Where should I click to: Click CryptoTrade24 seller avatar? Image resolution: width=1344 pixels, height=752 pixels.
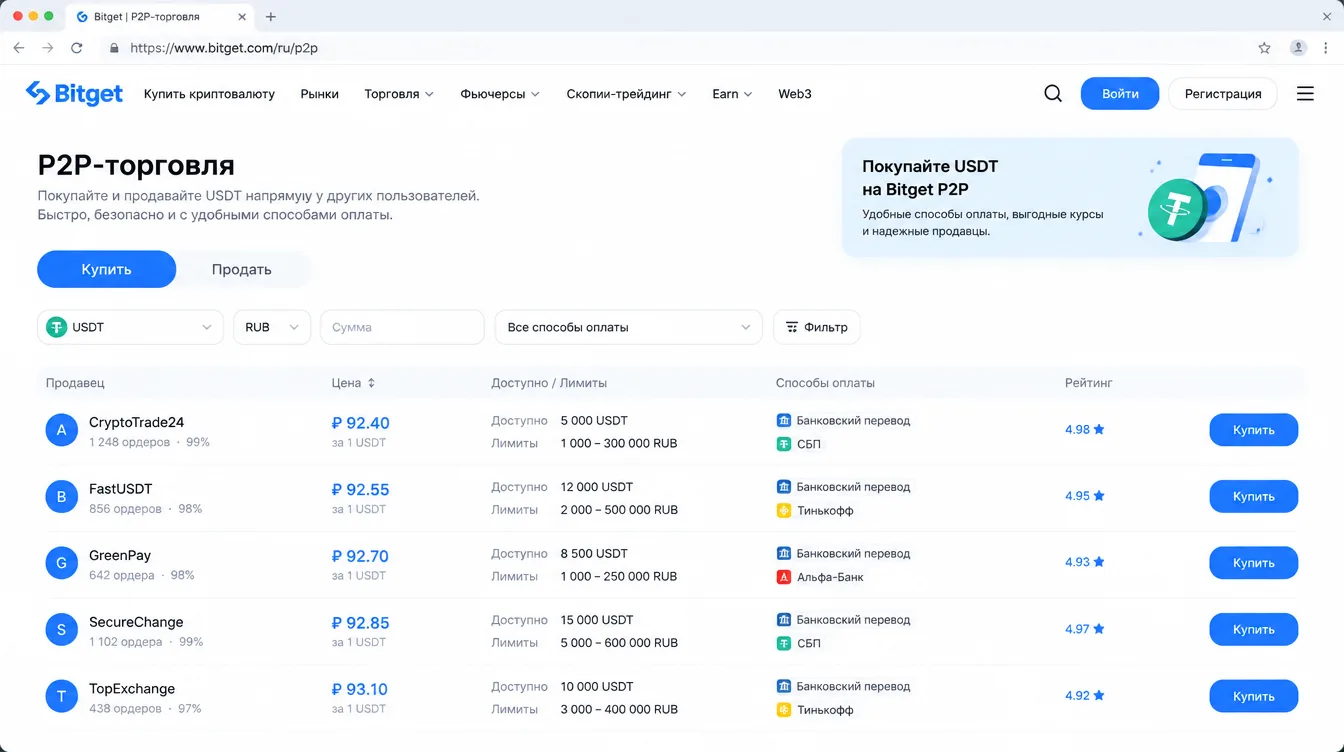[61, 430]
